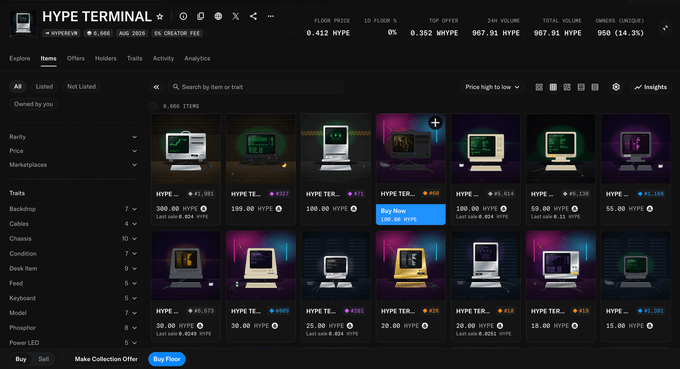Switch to Sell mode

point(43,359)
